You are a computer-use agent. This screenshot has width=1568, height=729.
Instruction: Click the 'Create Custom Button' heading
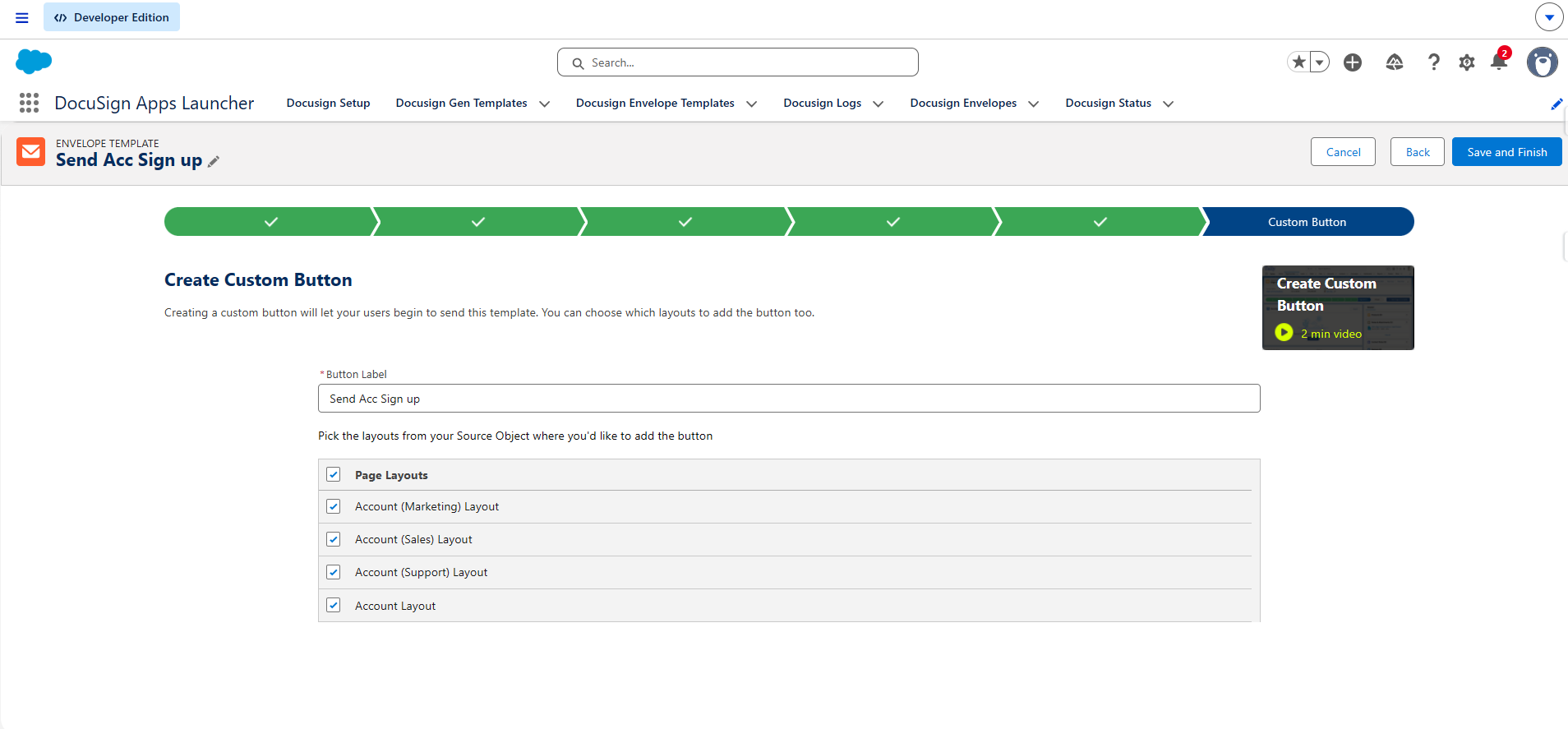point(258,280)
